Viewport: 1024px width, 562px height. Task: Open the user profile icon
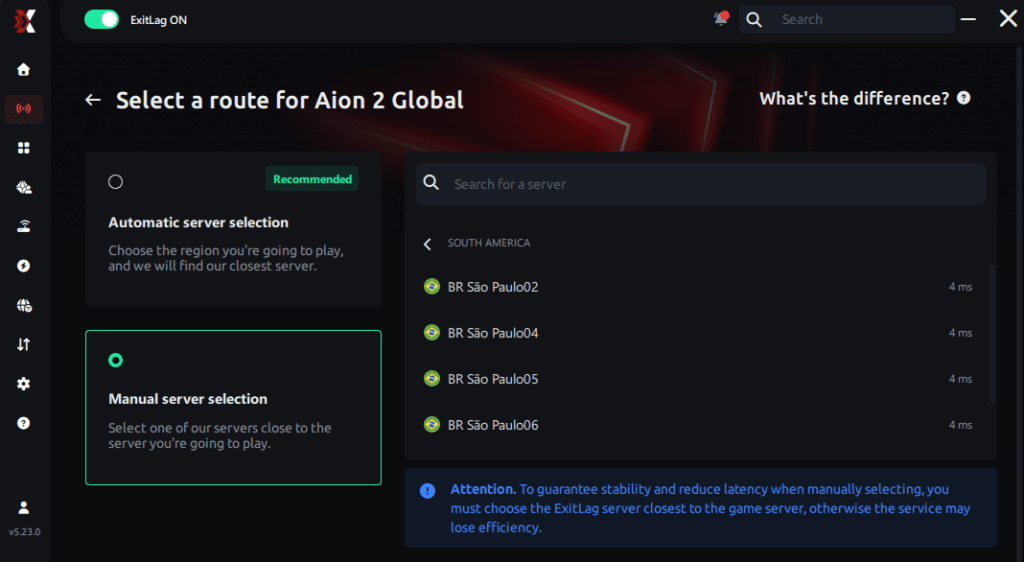click(24, 507)
